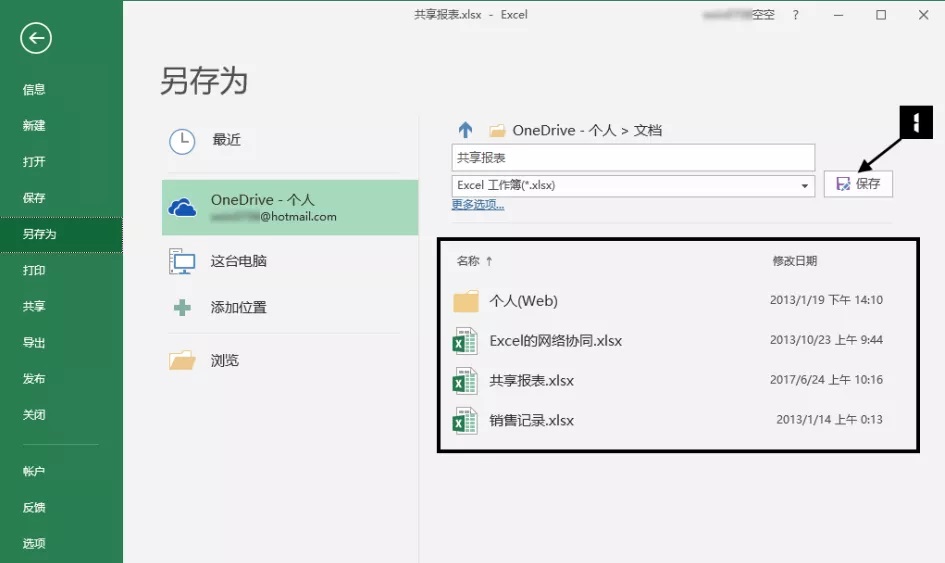The height and width of the screenshot is (563, 945).
Task: Select 新建 in the sidebar
Action: (x=34, y=125)
